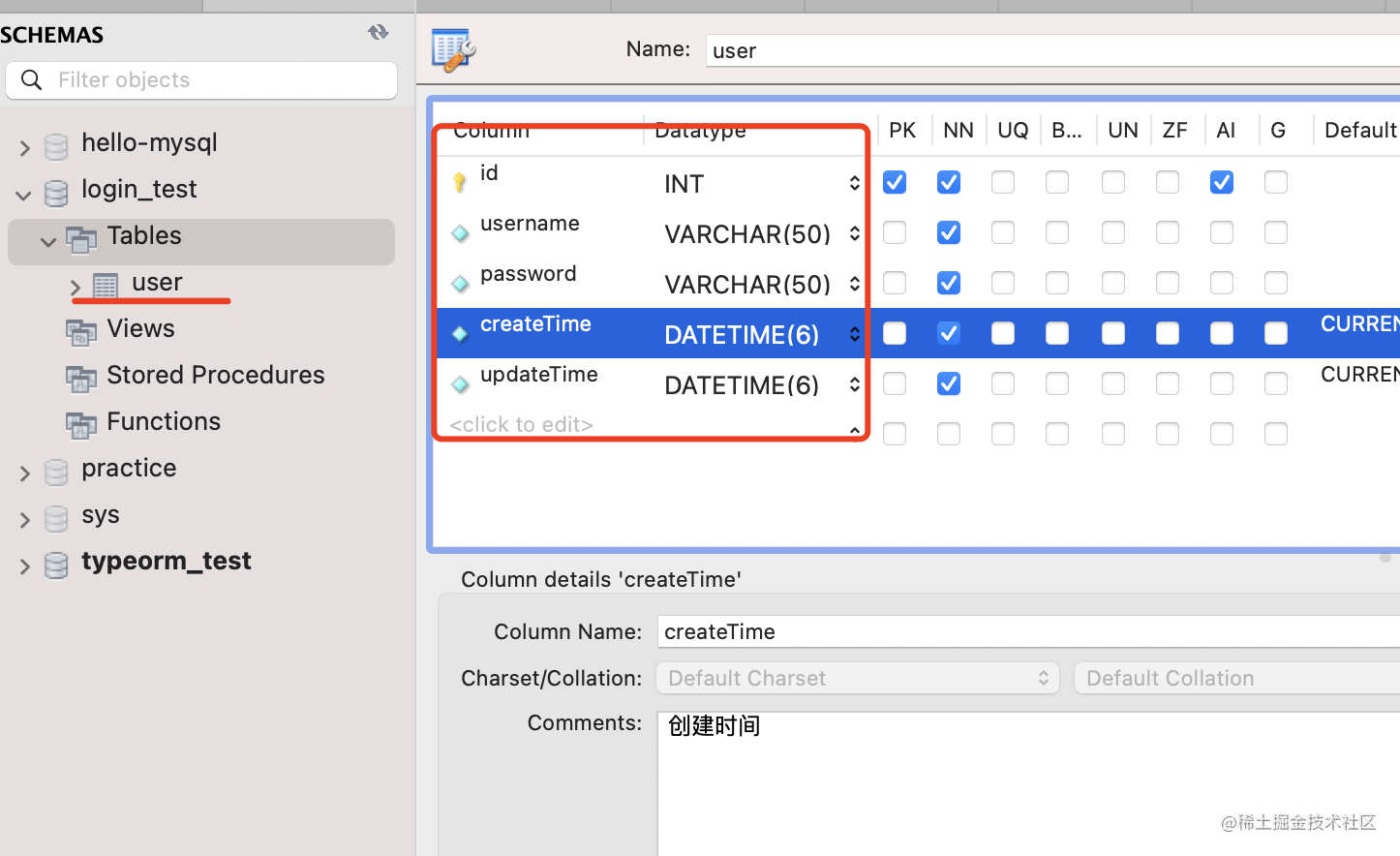The image size is (1400, 856).
Task: Select the sys database icon
Action: 57,518
